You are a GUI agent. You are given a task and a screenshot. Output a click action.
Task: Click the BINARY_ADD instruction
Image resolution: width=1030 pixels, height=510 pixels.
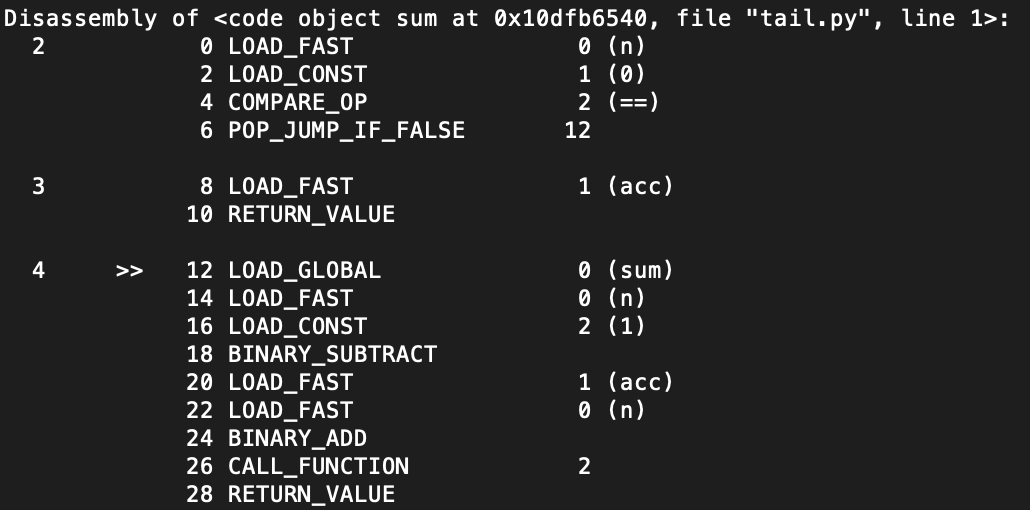click(298, 438)
